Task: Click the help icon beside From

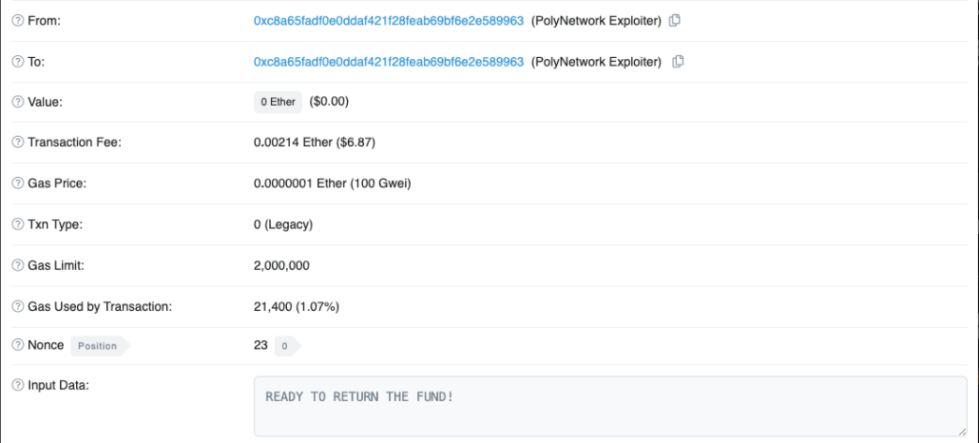Action: click(x=17, y=20)
